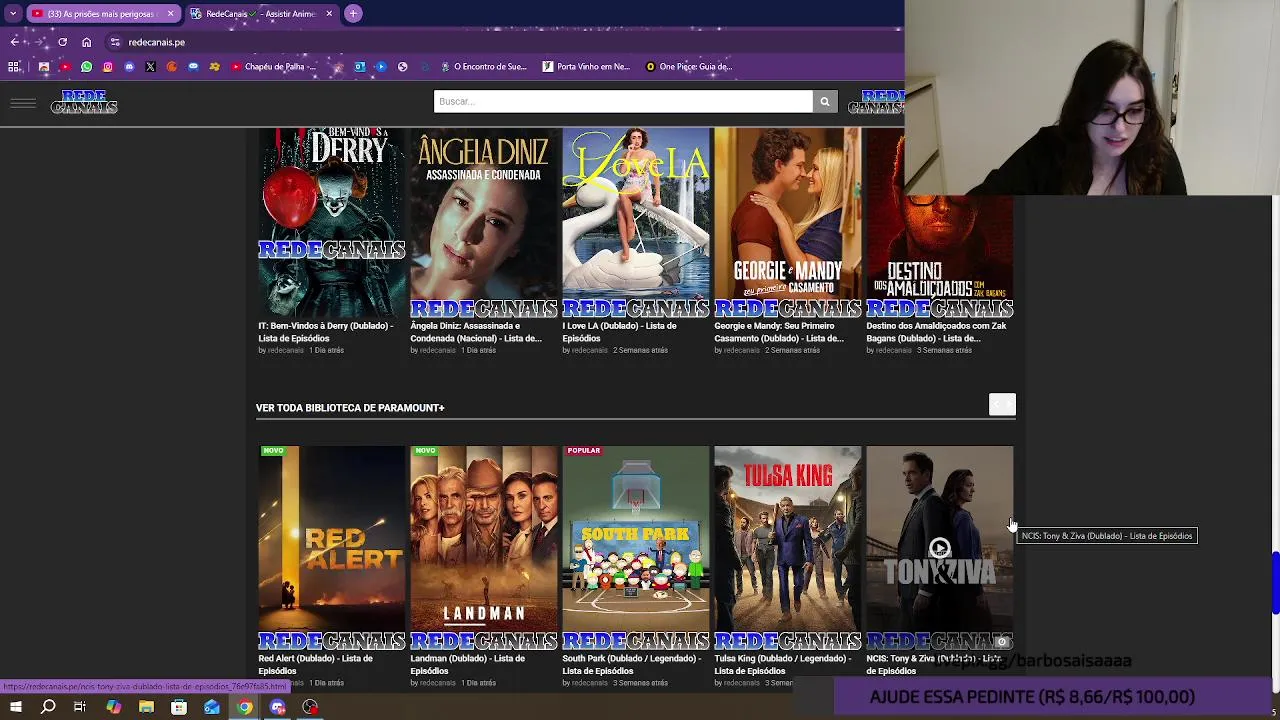Open OBS Studio from the taskbar
1280x720 pixels.
click(x=311, y=707)
